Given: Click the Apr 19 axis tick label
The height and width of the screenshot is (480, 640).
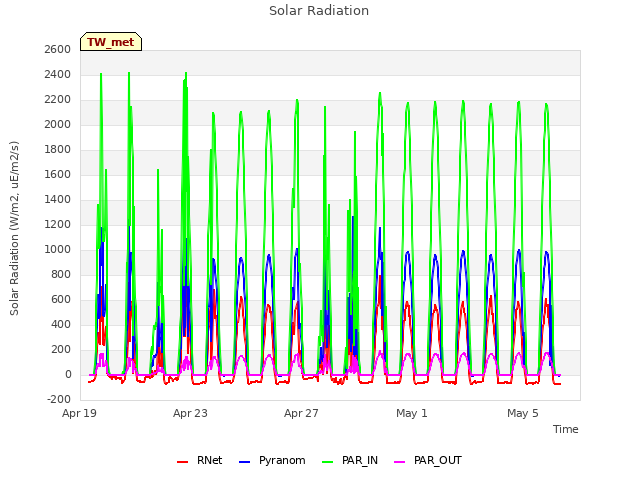Looking at the screenshot, I should pos(79,413).
